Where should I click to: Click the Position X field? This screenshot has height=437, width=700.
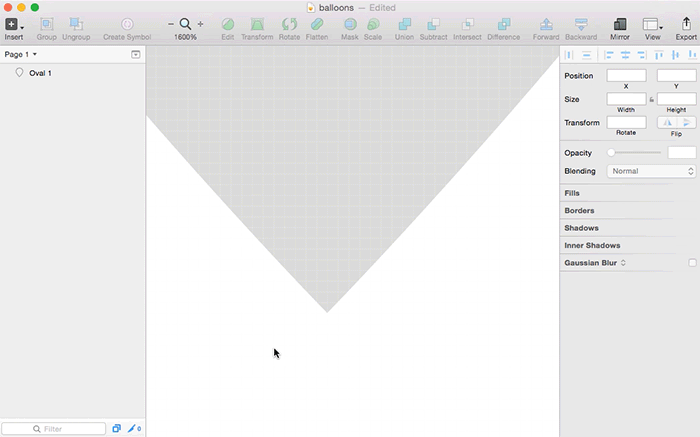tap(626, 75)
